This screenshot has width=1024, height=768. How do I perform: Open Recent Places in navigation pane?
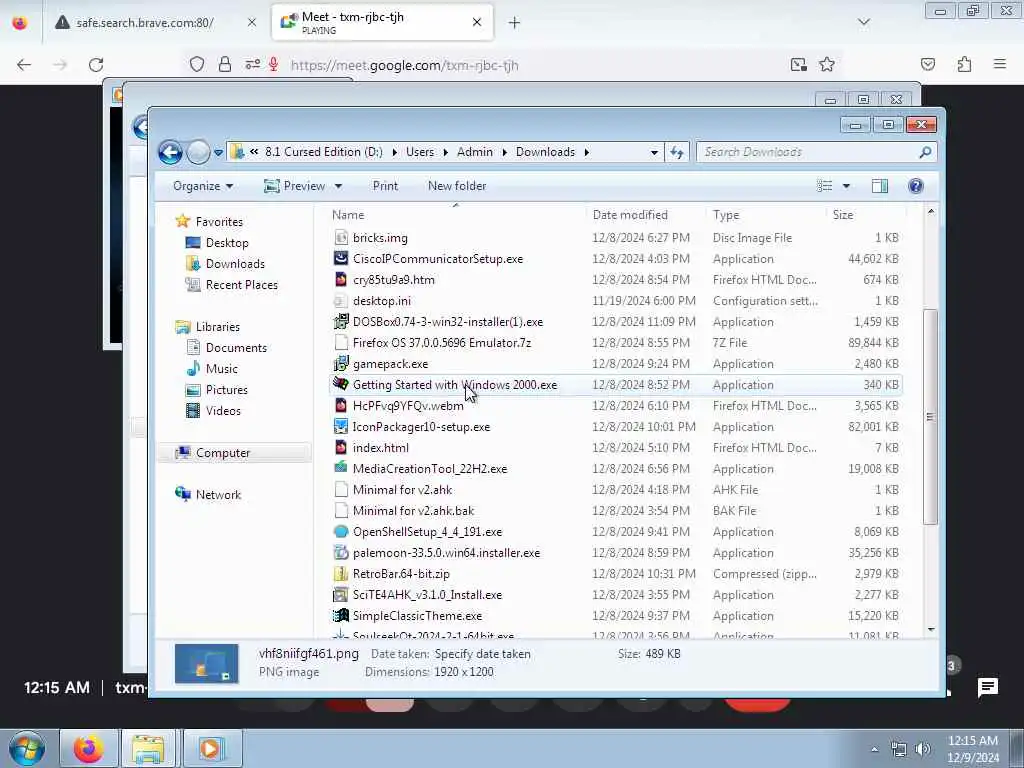[242, 285]
